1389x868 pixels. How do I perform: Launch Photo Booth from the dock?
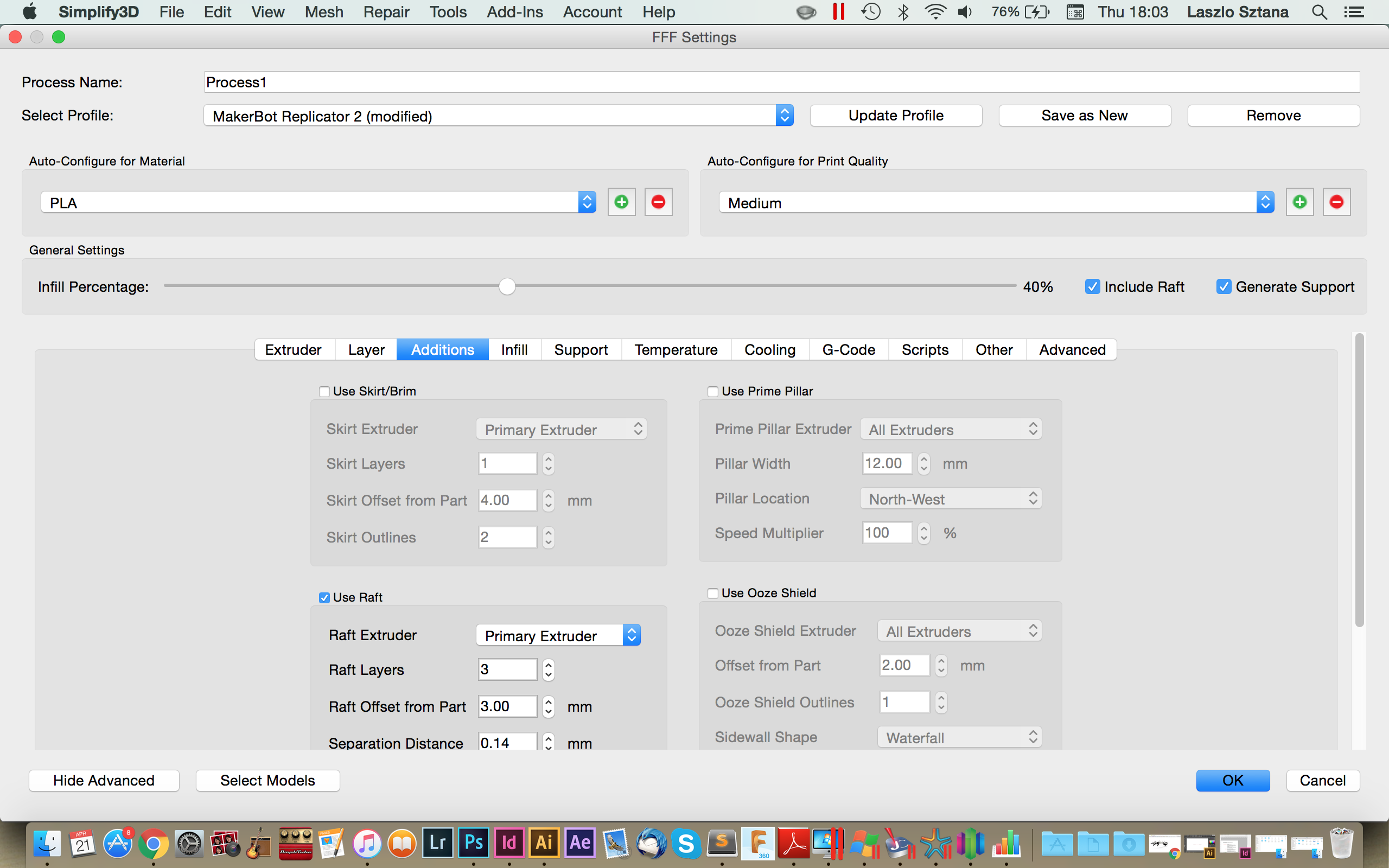tap(225, 844)
